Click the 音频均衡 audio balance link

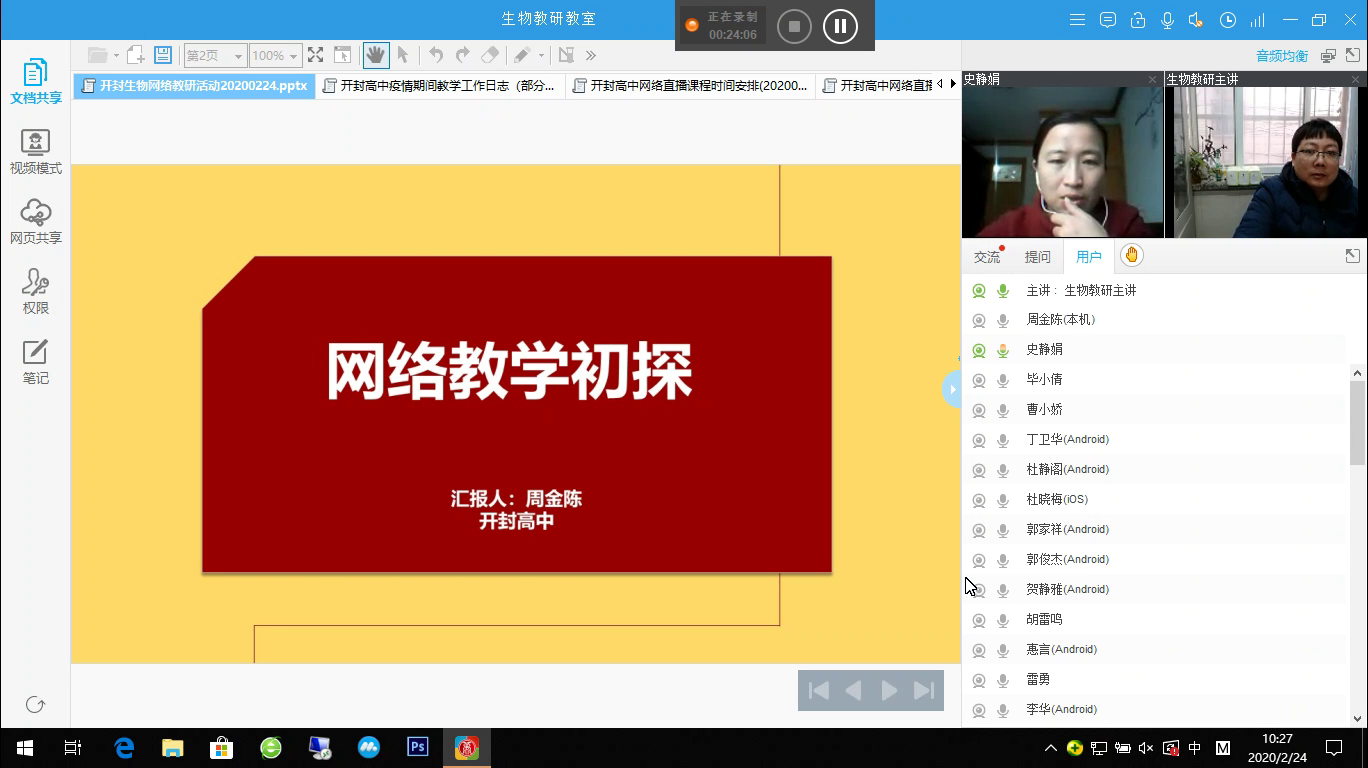(x=1282, y=56)
